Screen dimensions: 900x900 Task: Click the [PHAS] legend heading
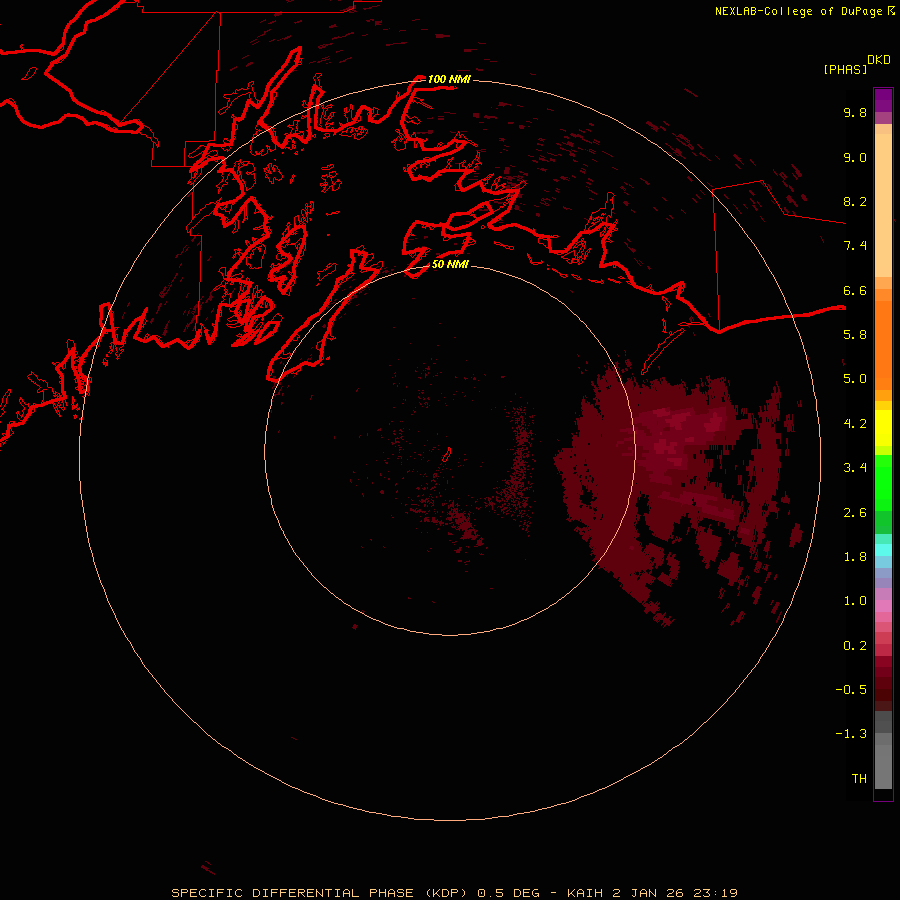[845, 69]
